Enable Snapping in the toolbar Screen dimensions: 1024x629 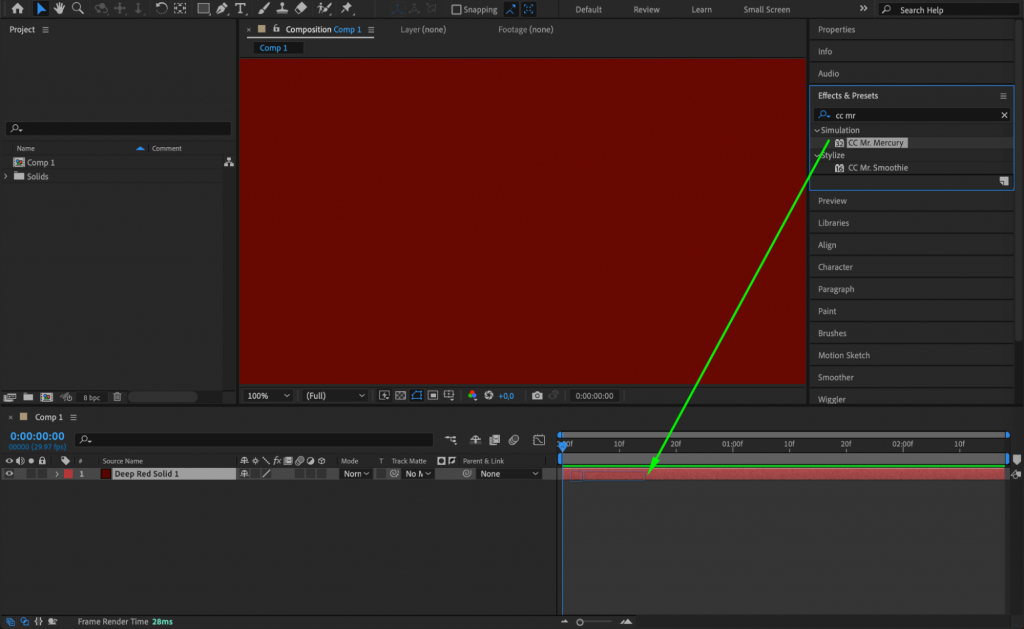pyautogui.click(x=455, y=9)
